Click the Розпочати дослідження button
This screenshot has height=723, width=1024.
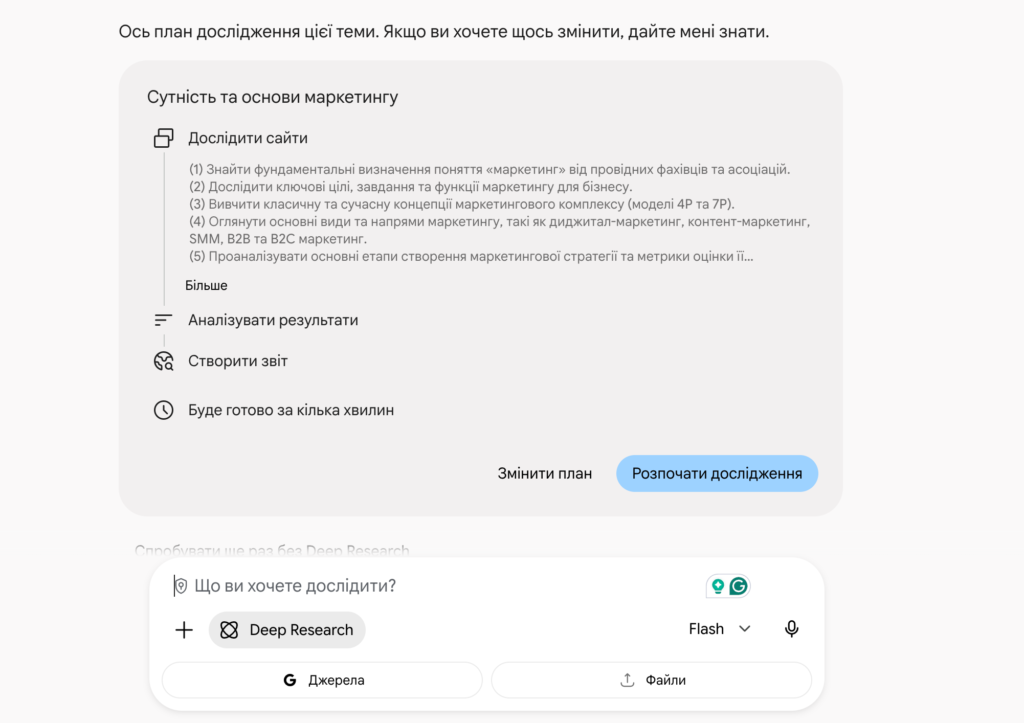pyautogui.click(x=717, y=474)
